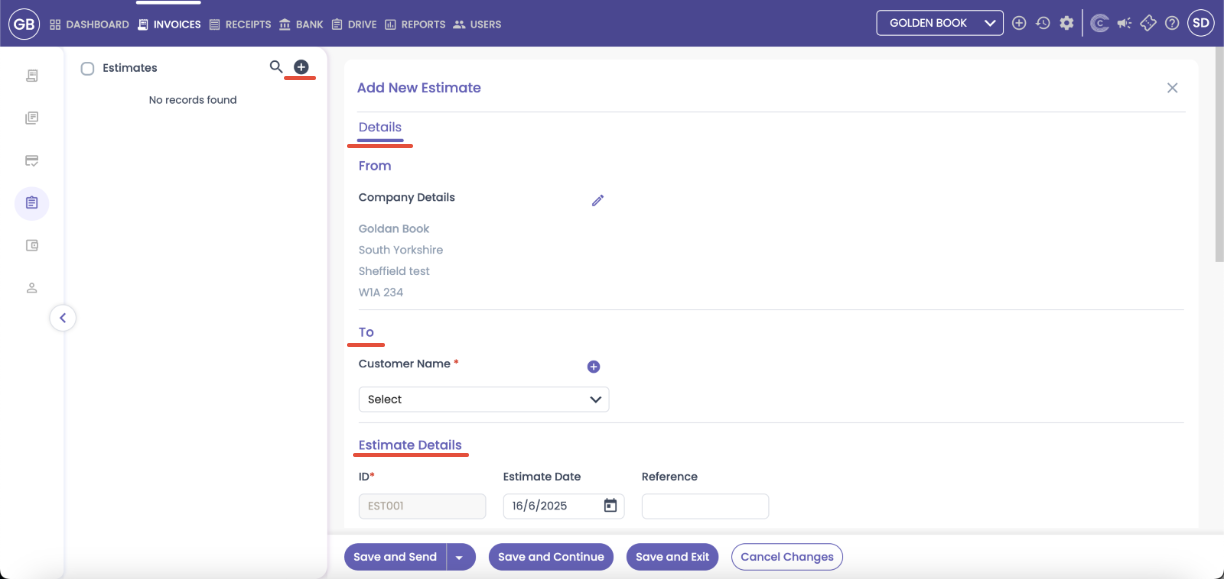Click the circular C logo icon
The width and height of the screenshot is (1224, 579).
tap(1099, 23)
